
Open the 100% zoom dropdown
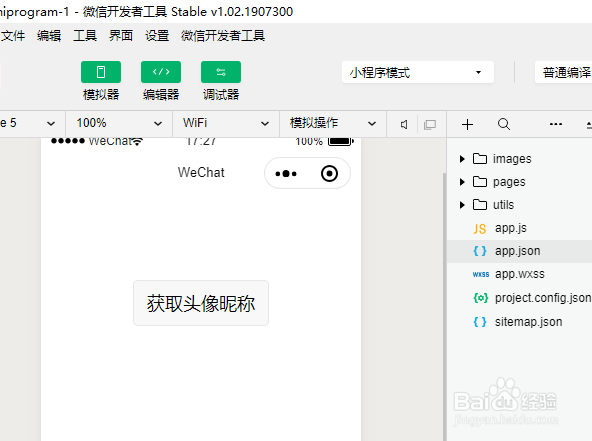pyautogui.click(x=119, y=123)
